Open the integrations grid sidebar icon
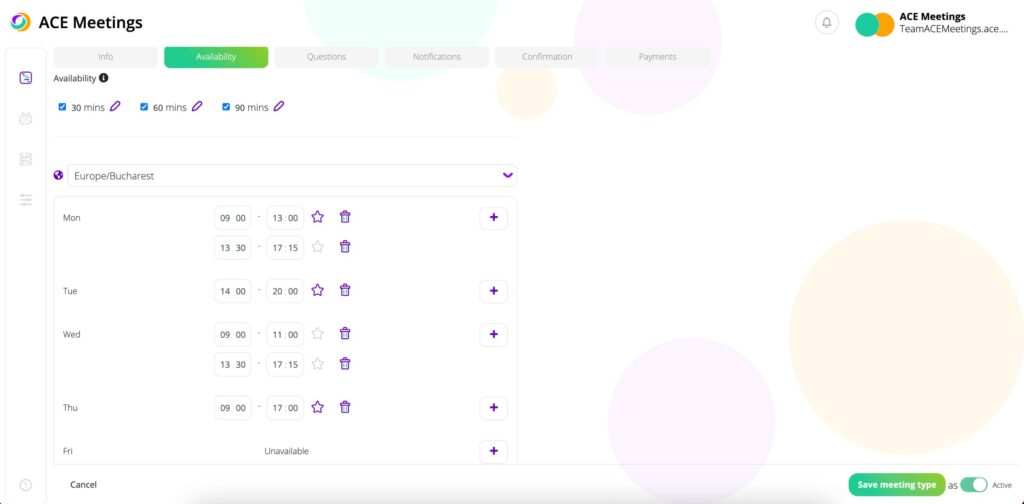1024x504 pixels. point(25,159)
